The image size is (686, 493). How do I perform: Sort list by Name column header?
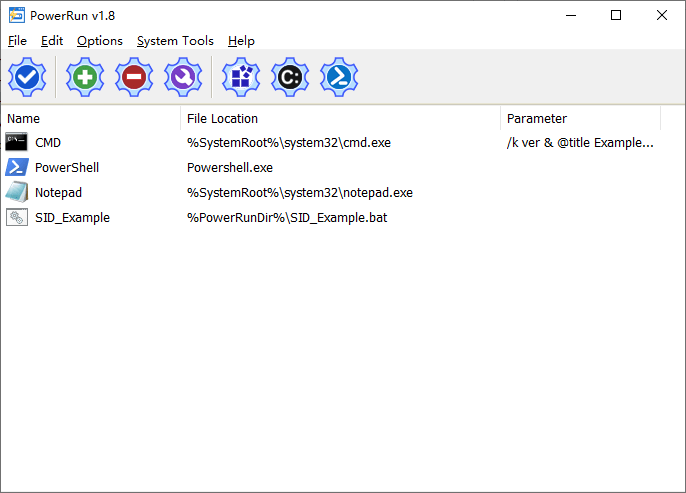(90, 118)
